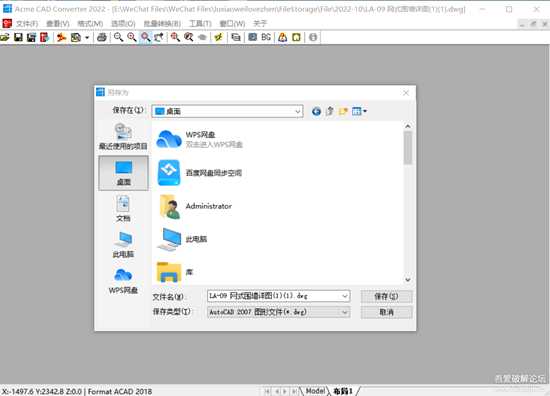This screenshot has height=396, width=550.
Task: Click the red magnifier icon after separator
Action: point(175,37)
